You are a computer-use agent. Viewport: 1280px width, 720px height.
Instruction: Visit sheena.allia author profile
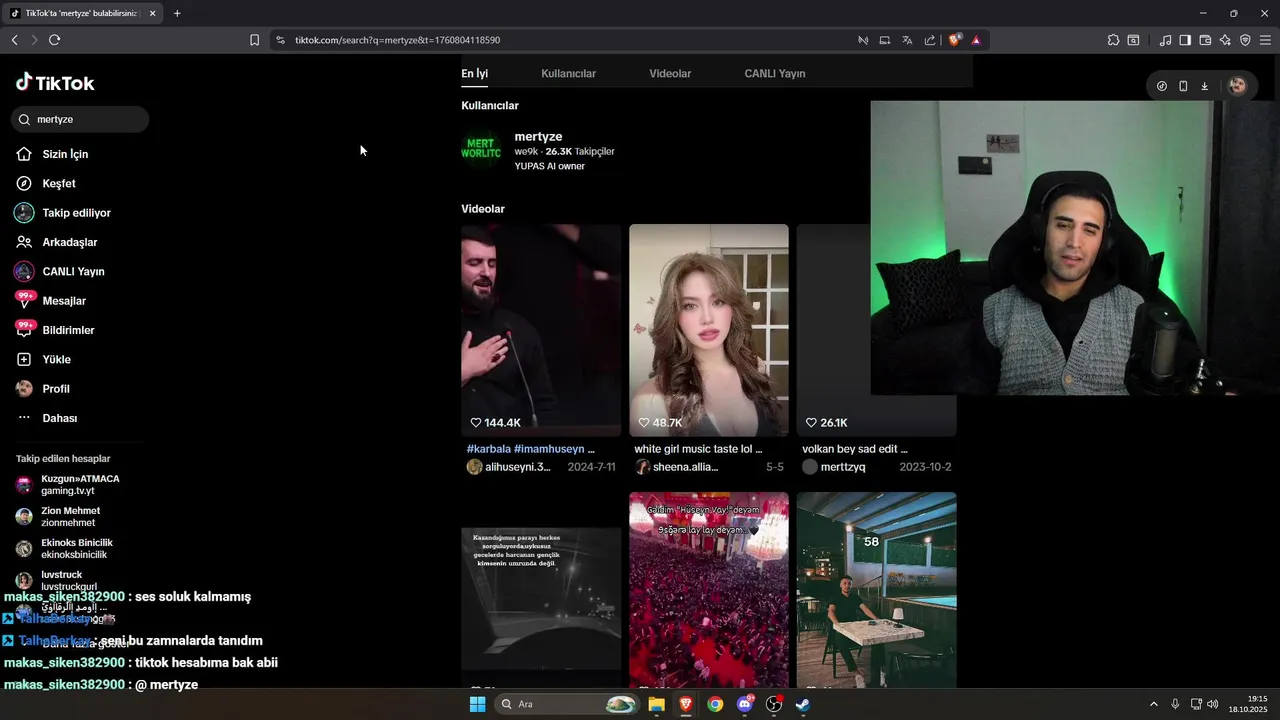click(x=676, y=467)
